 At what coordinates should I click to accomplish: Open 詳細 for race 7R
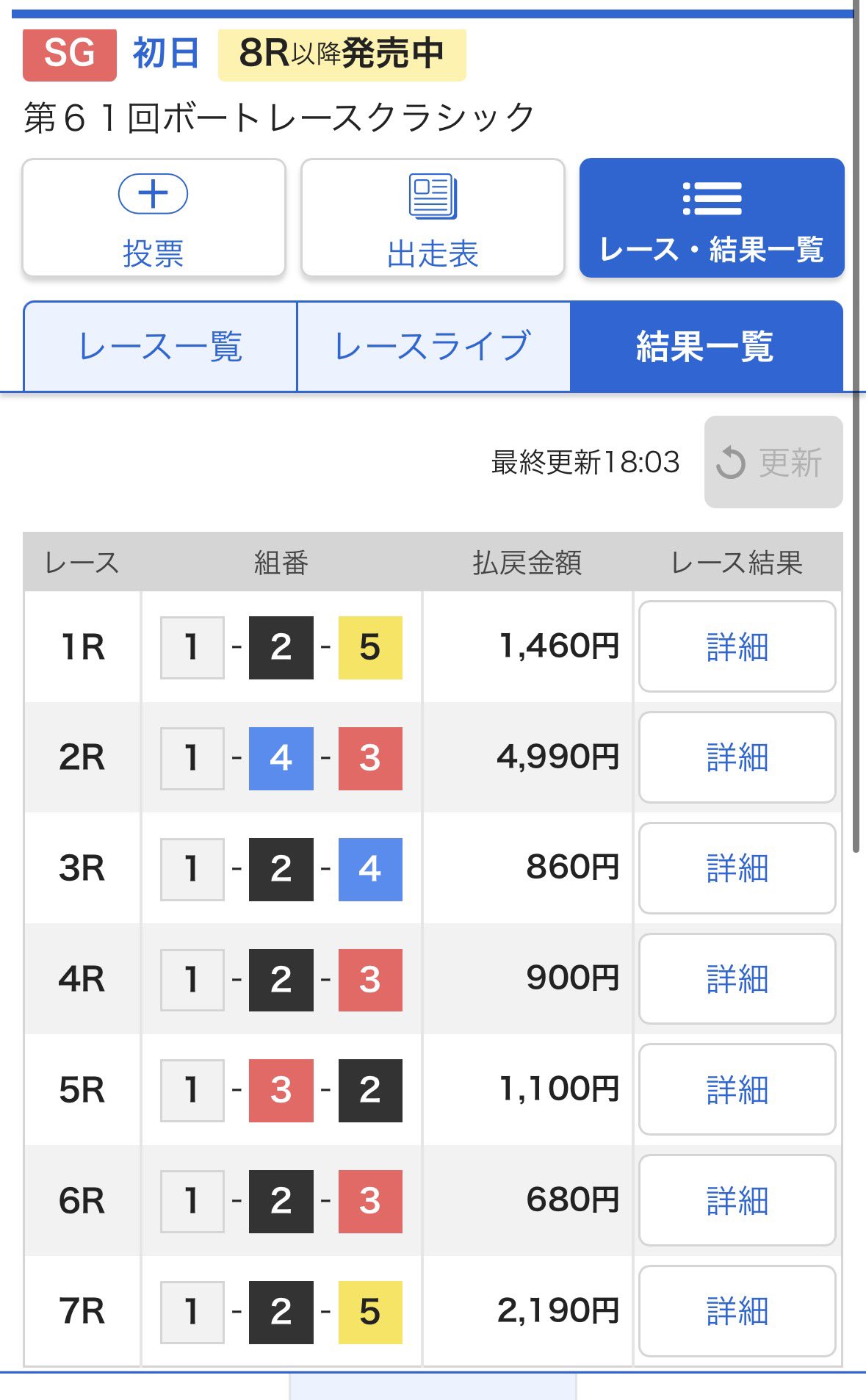737,1311
